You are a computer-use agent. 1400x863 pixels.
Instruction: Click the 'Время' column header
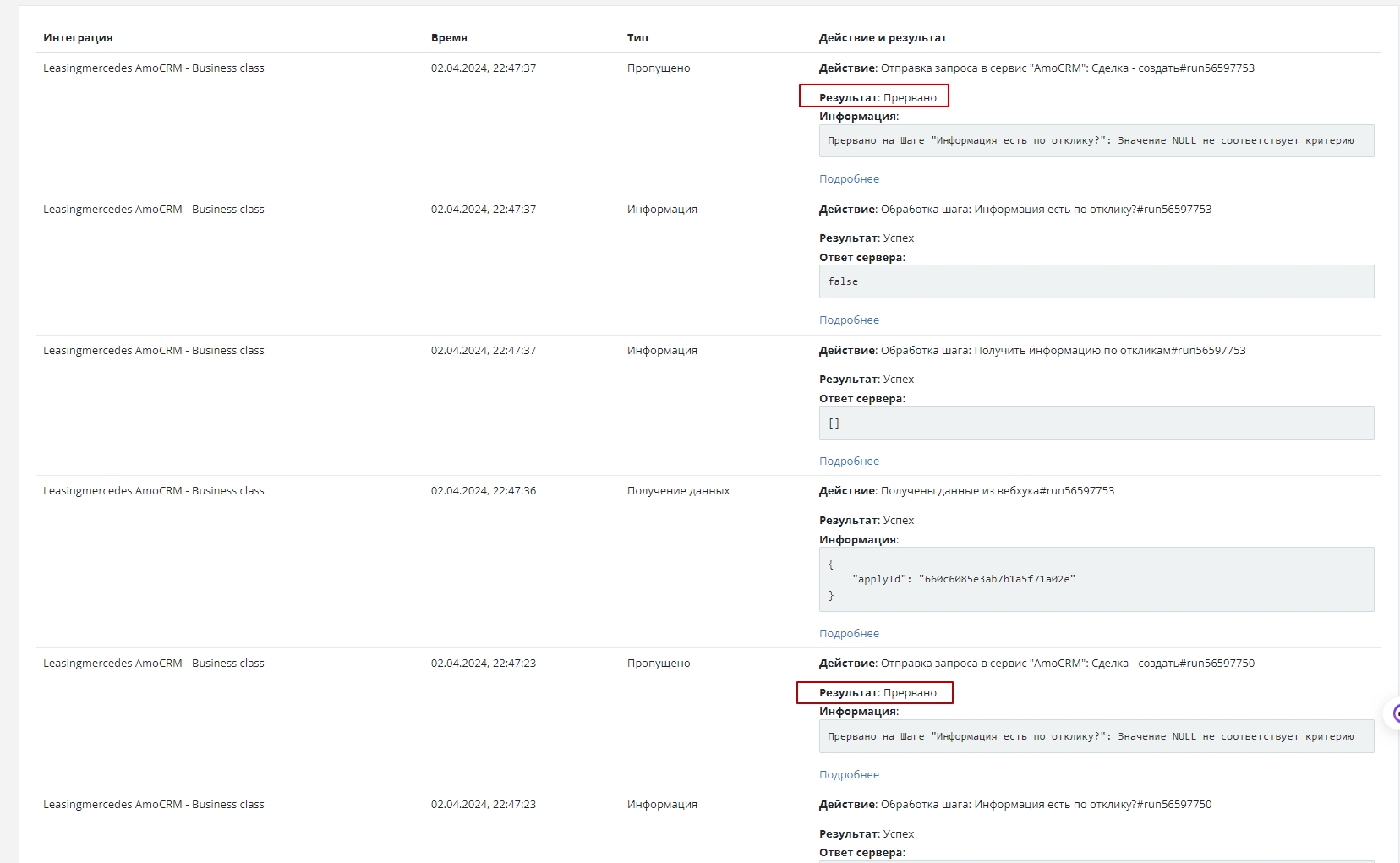[449, 38]
